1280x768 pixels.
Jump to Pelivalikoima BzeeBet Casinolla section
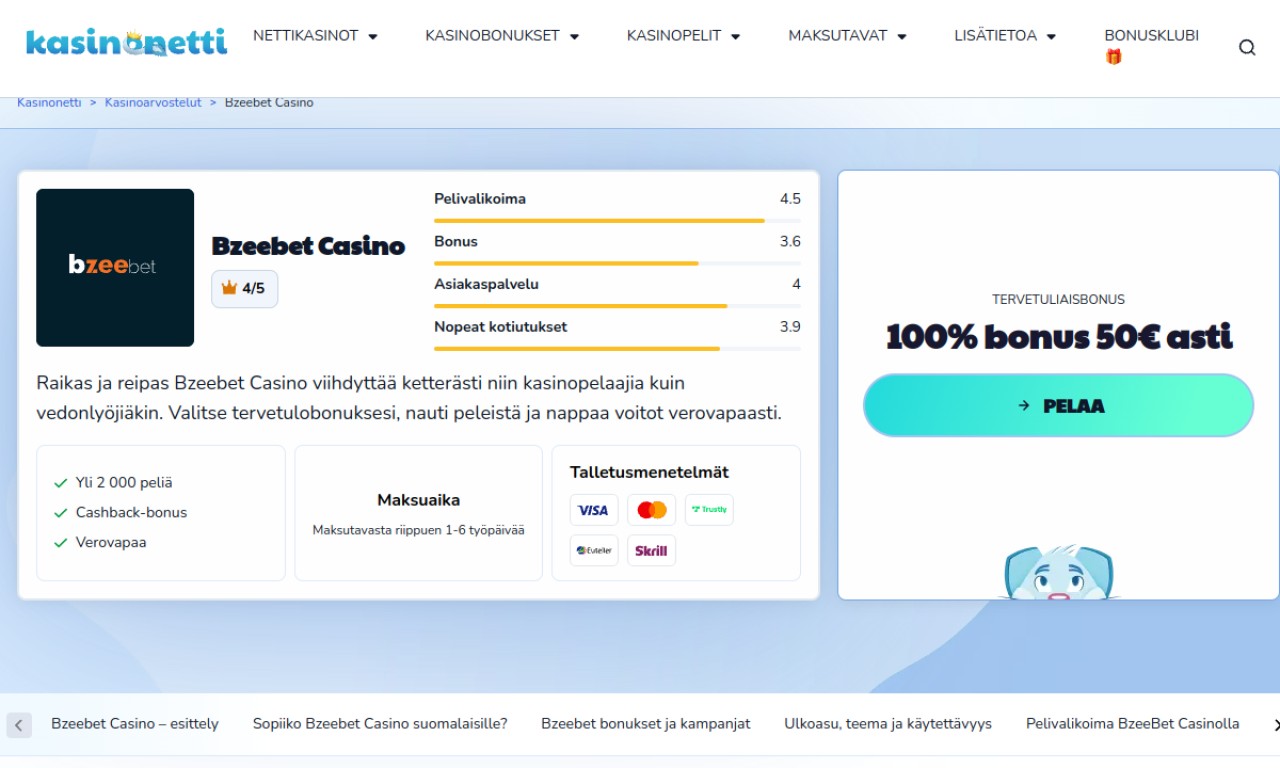[x=1133, y=724]
